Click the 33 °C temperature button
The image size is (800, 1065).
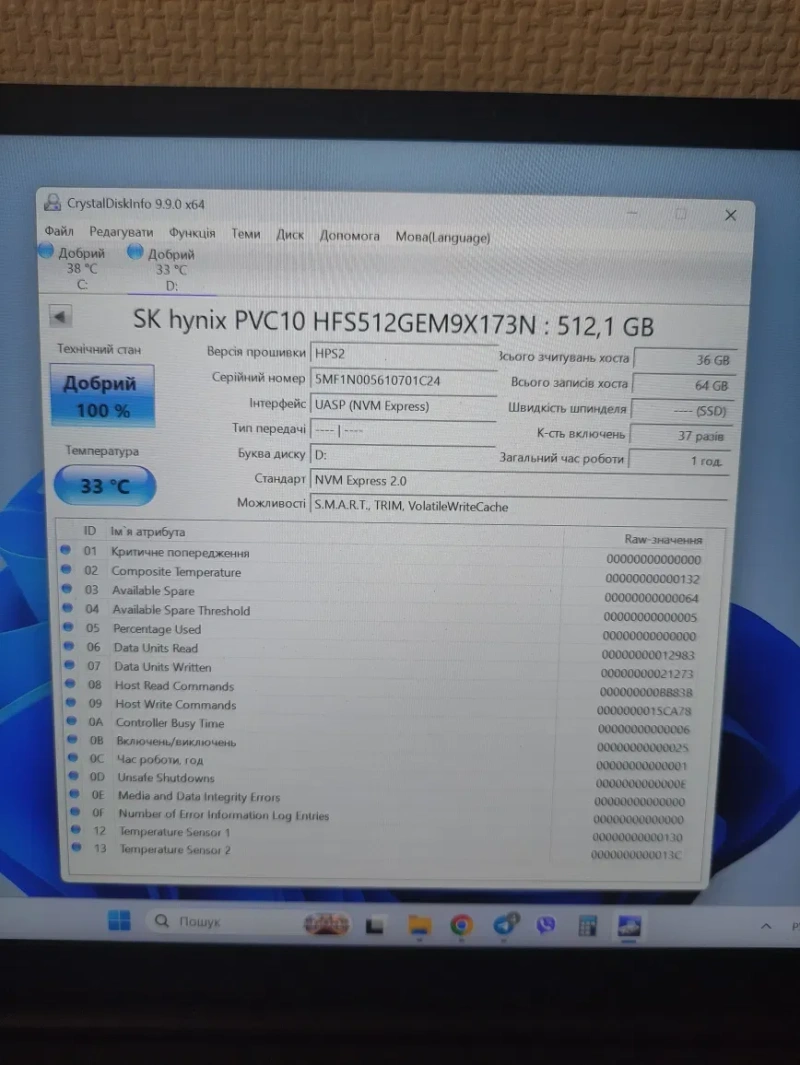coord(105,486)
